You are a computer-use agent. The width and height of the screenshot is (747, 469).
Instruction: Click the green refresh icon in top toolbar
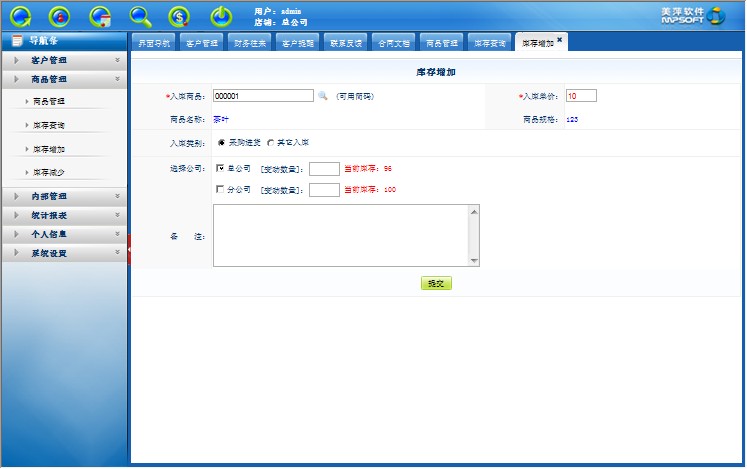click(x=20, y=16)
